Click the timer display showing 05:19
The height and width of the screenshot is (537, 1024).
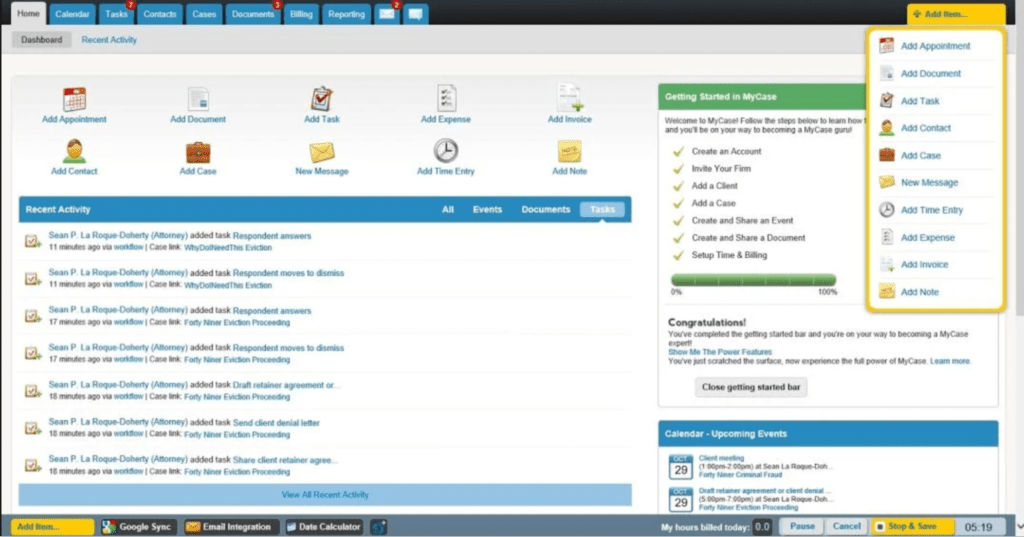point(978,527)
